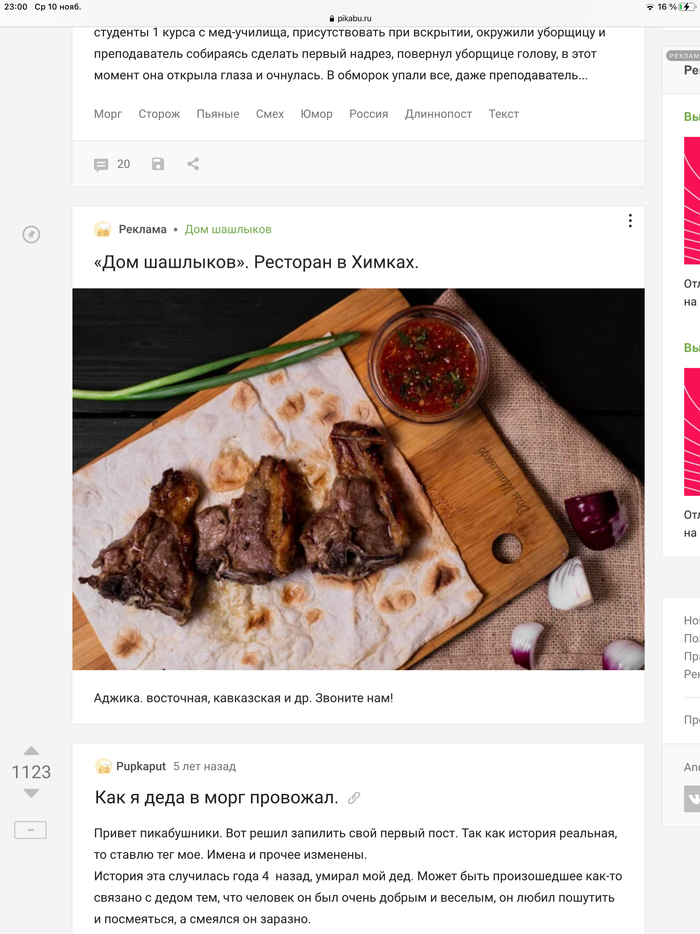Select the Морг tag
This screenshot has width=700, height=934.
(x=108, y=114)
